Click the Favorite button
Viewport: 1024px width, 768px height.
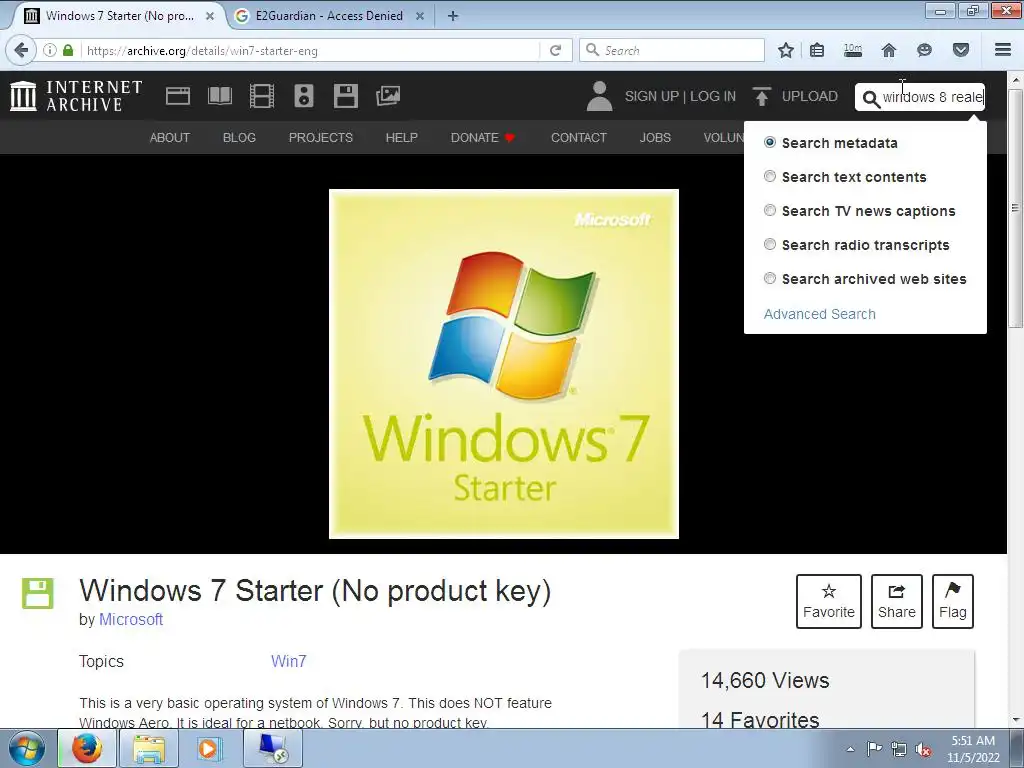[829, 601]
